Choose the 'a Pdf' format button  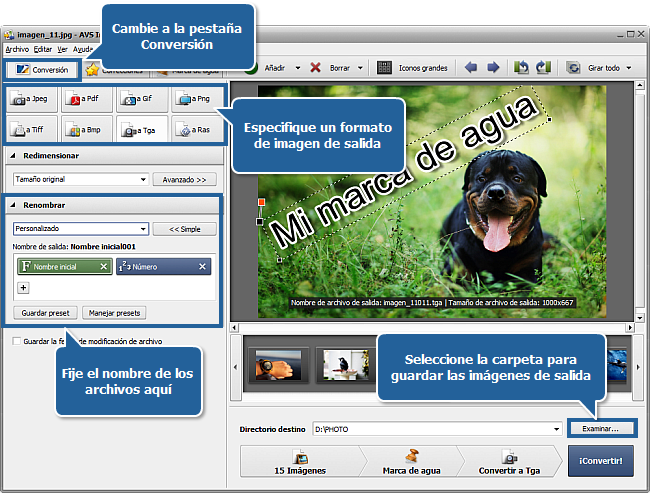(x=86, y=100)
